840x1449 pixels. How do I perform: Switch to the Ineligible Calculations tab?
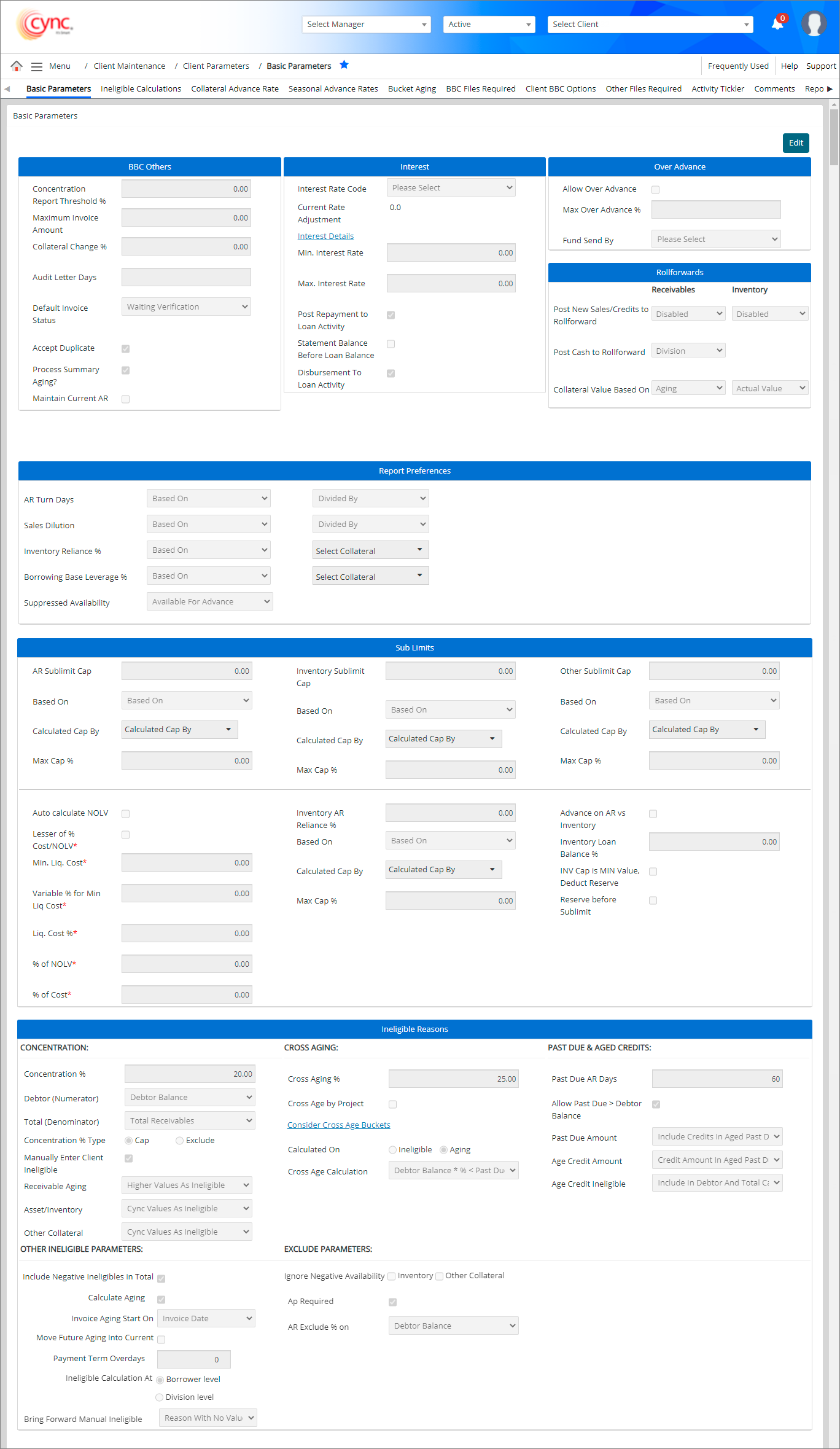[141, 89]
